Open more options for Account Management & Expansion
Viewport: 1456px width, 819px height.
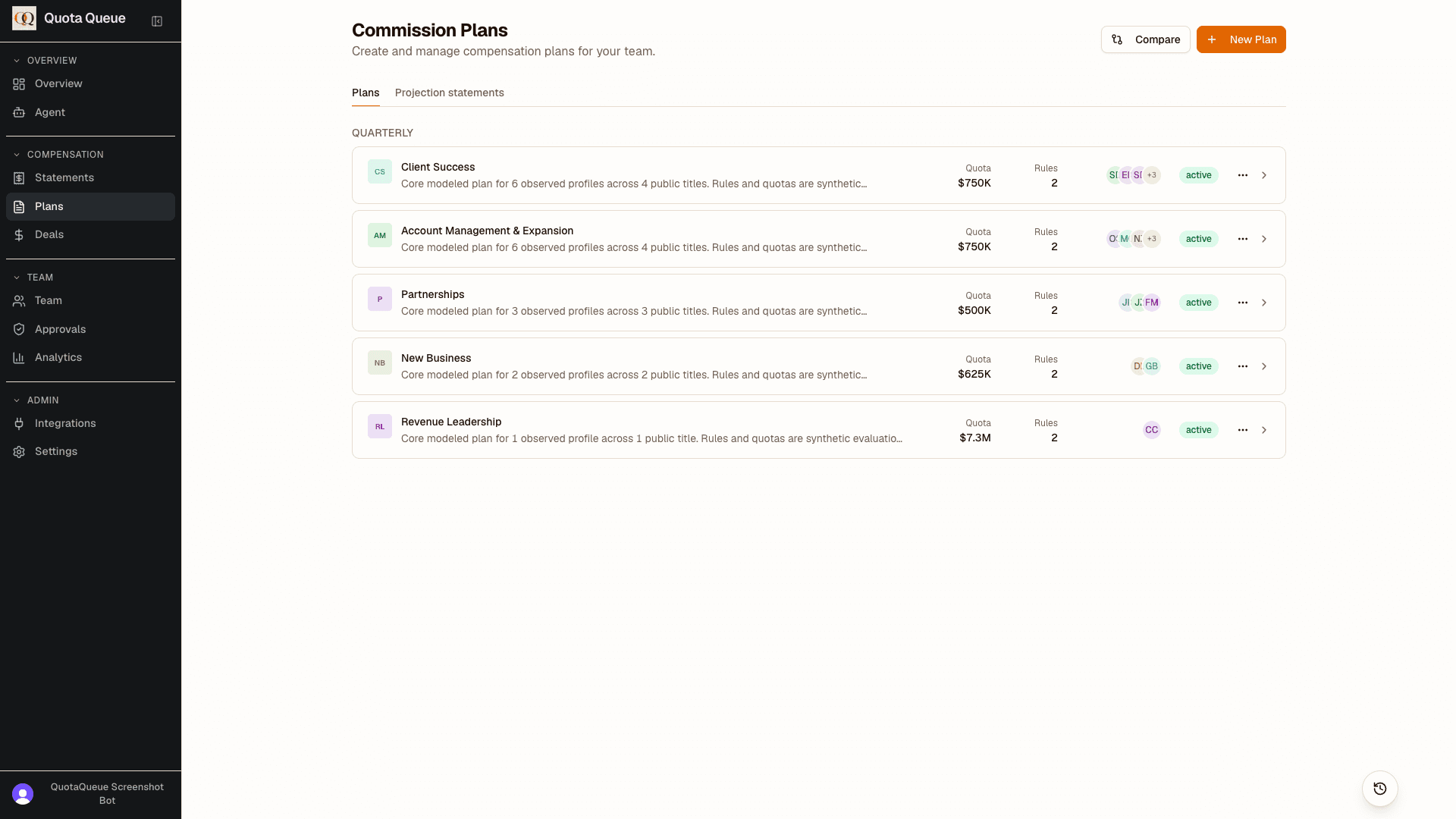[x=1242, y=239]
